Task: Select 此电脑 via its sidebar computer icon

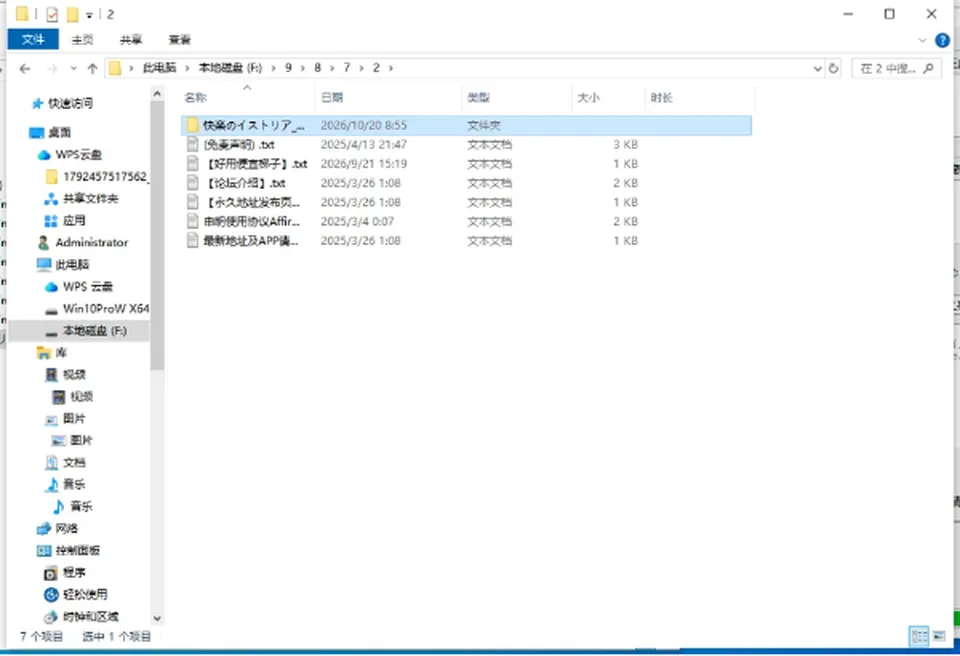Action: [43, 265]
